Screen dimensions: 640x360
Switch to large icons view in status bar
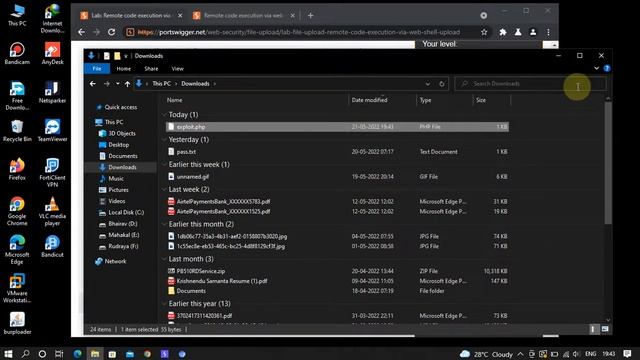605,329
